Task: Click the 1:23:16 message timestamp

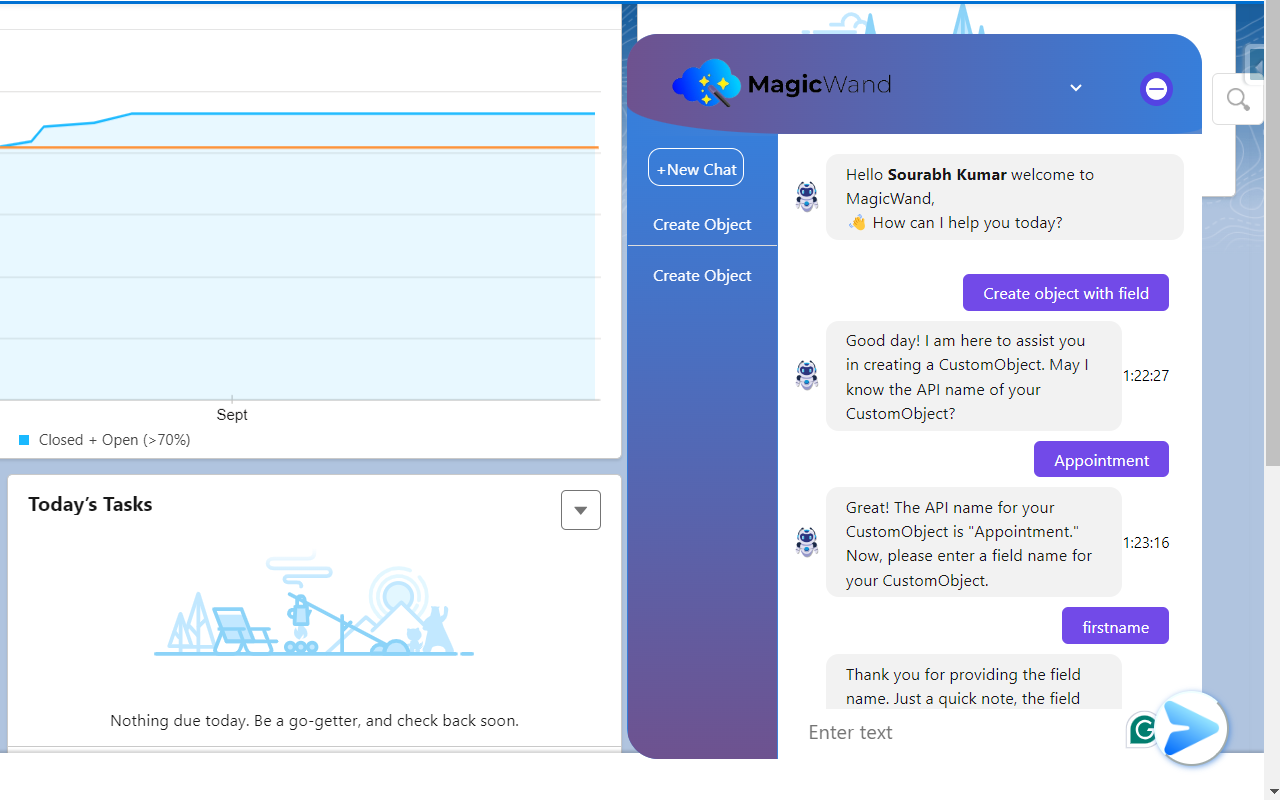Action: pos(1146,543)
